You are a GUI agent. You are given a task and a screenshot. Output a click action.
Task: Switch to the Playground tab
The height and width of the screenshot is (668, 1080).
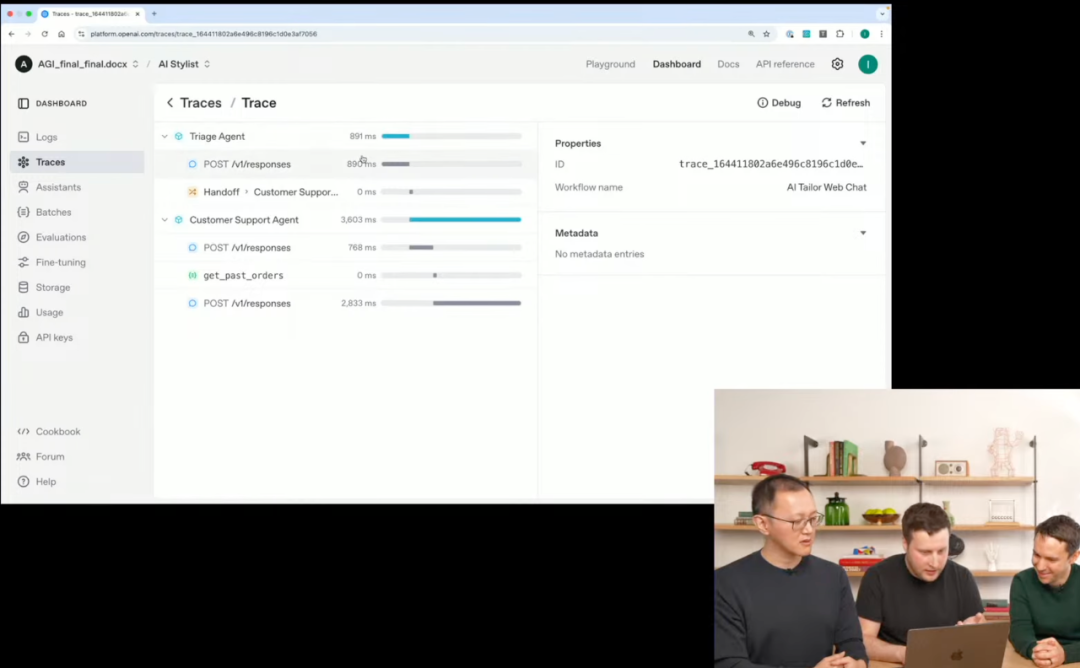[x=610, y=64]
